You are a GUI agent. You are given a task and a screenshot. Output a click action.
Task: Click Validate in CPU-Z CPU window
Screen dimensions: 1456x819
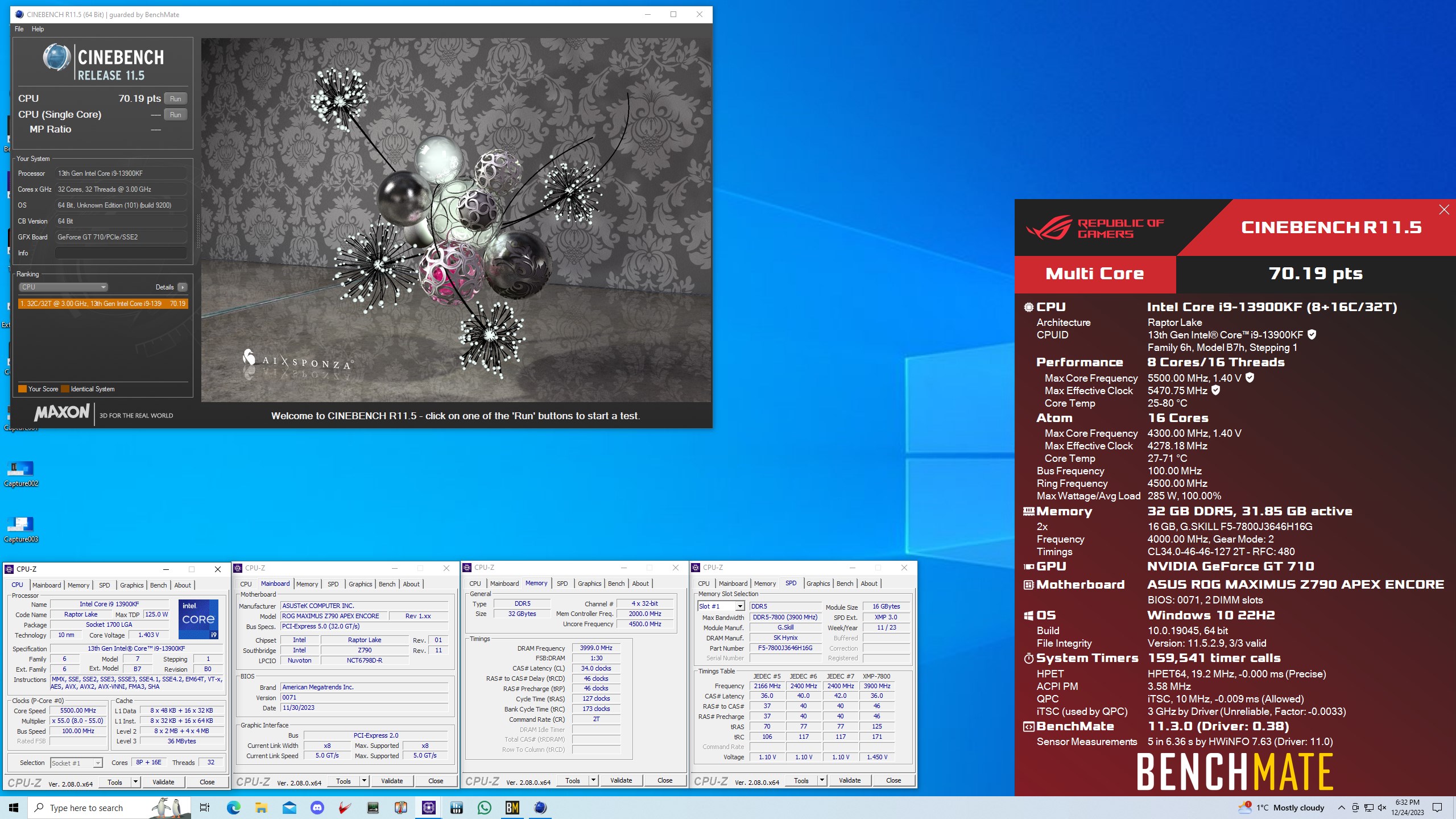tap(163, 782)
